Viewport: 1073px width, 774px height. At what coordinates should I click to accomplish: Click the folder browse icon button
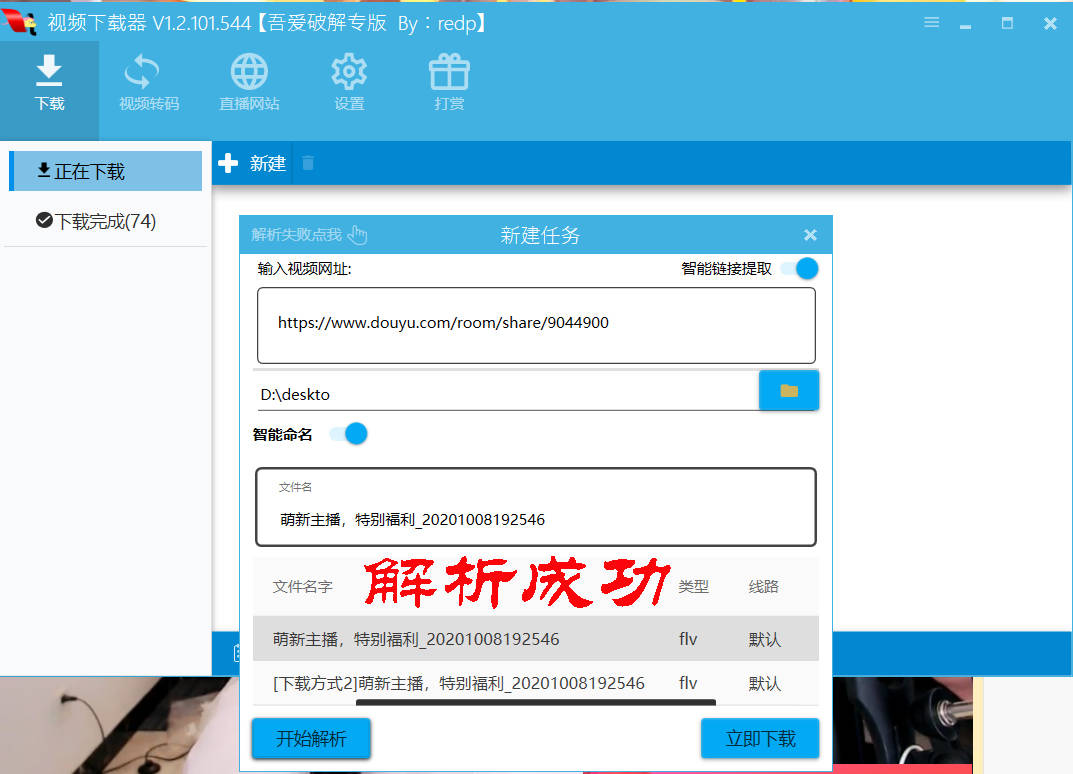pos(789,390)
